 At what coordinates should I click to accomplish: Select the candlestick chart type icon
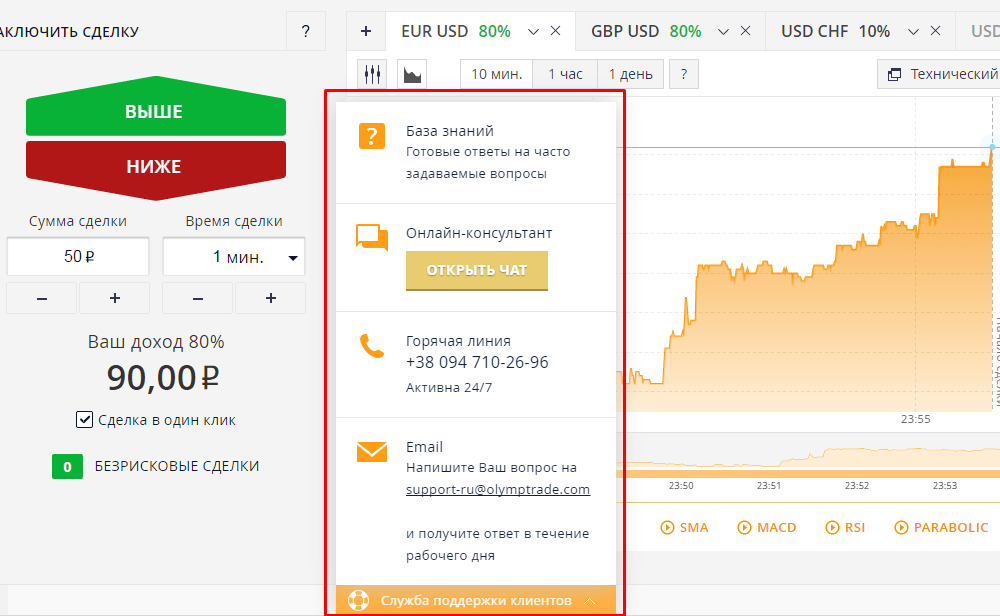coord(372,74)
